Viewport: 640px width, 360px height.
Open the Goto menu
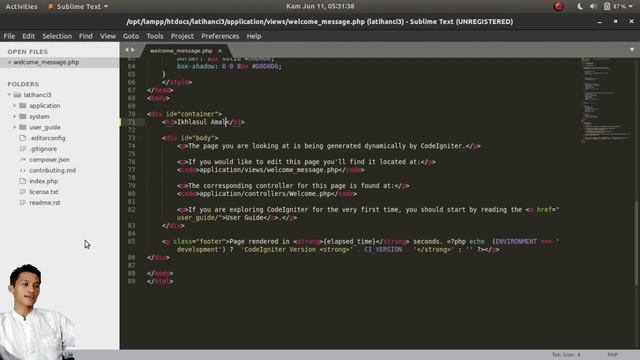click(131, 36)
